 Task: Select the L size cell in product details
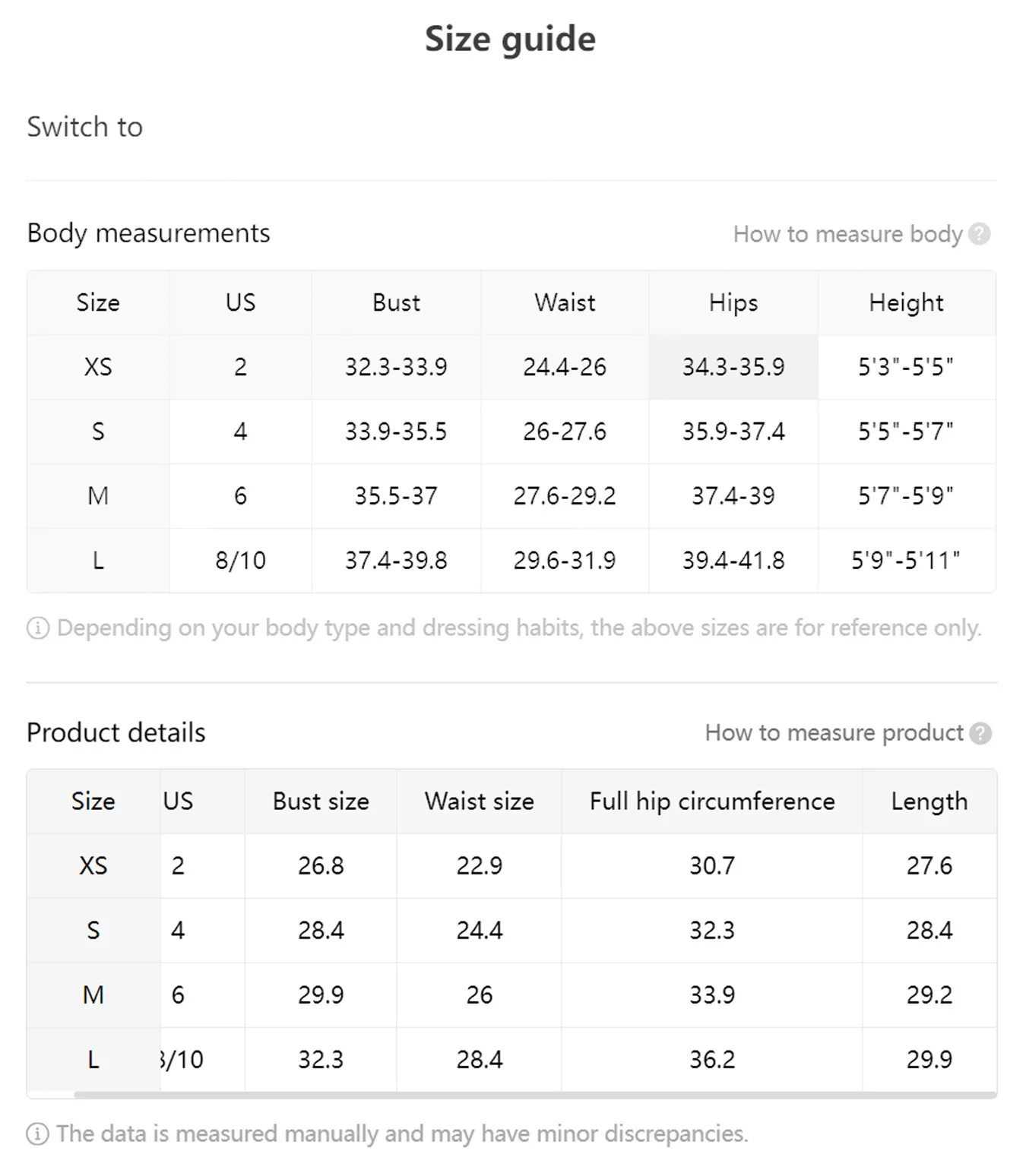click(93, 1059)
